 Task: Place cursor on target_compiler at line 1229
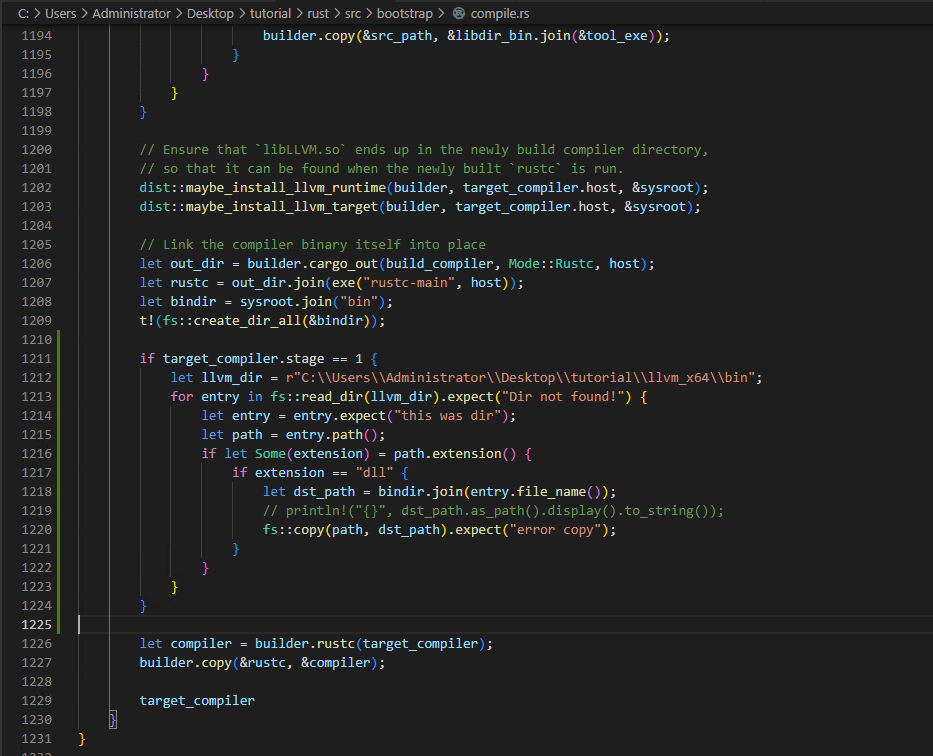196,700
